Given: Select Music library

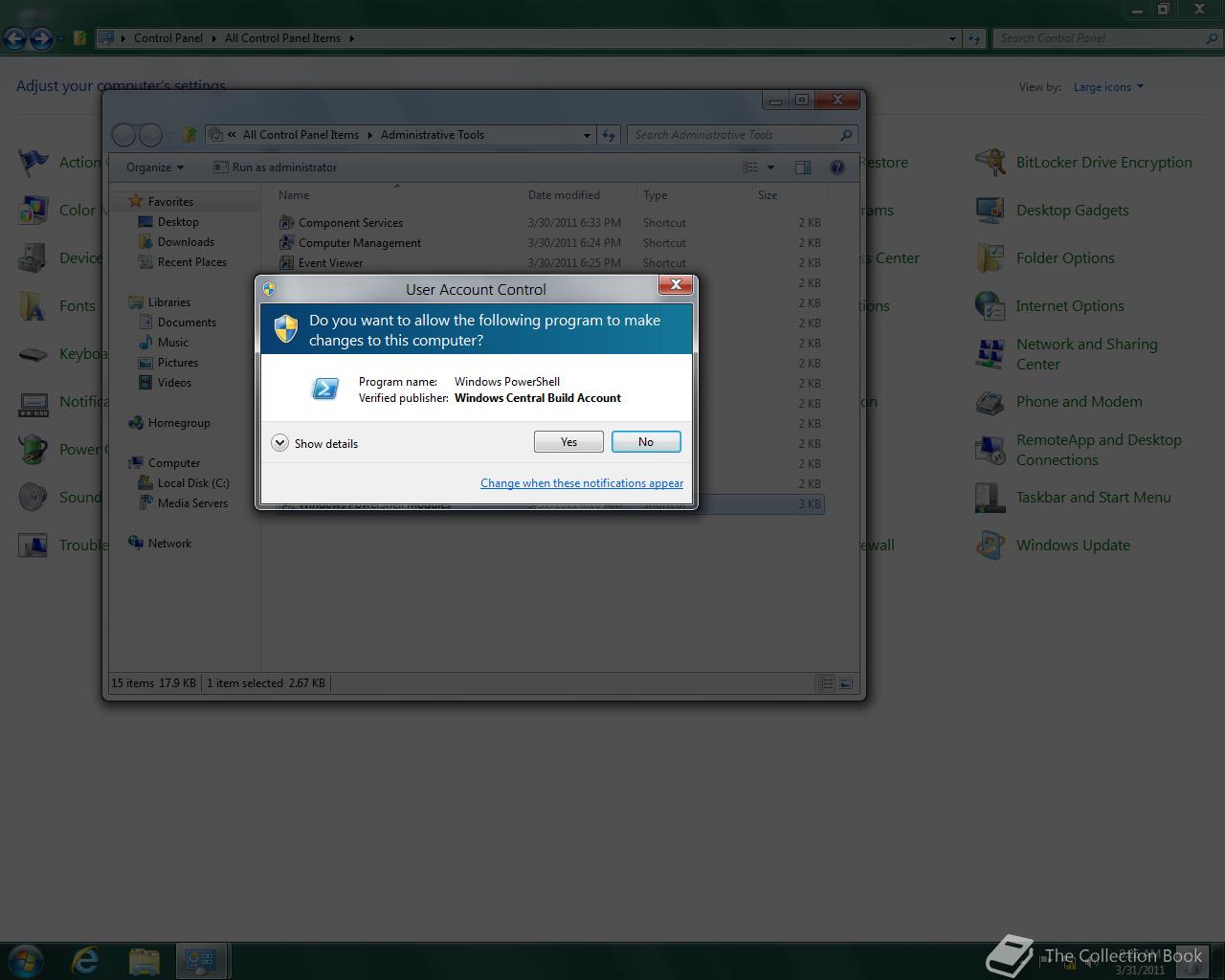Looking at the screenshot, I should (172, 343).
